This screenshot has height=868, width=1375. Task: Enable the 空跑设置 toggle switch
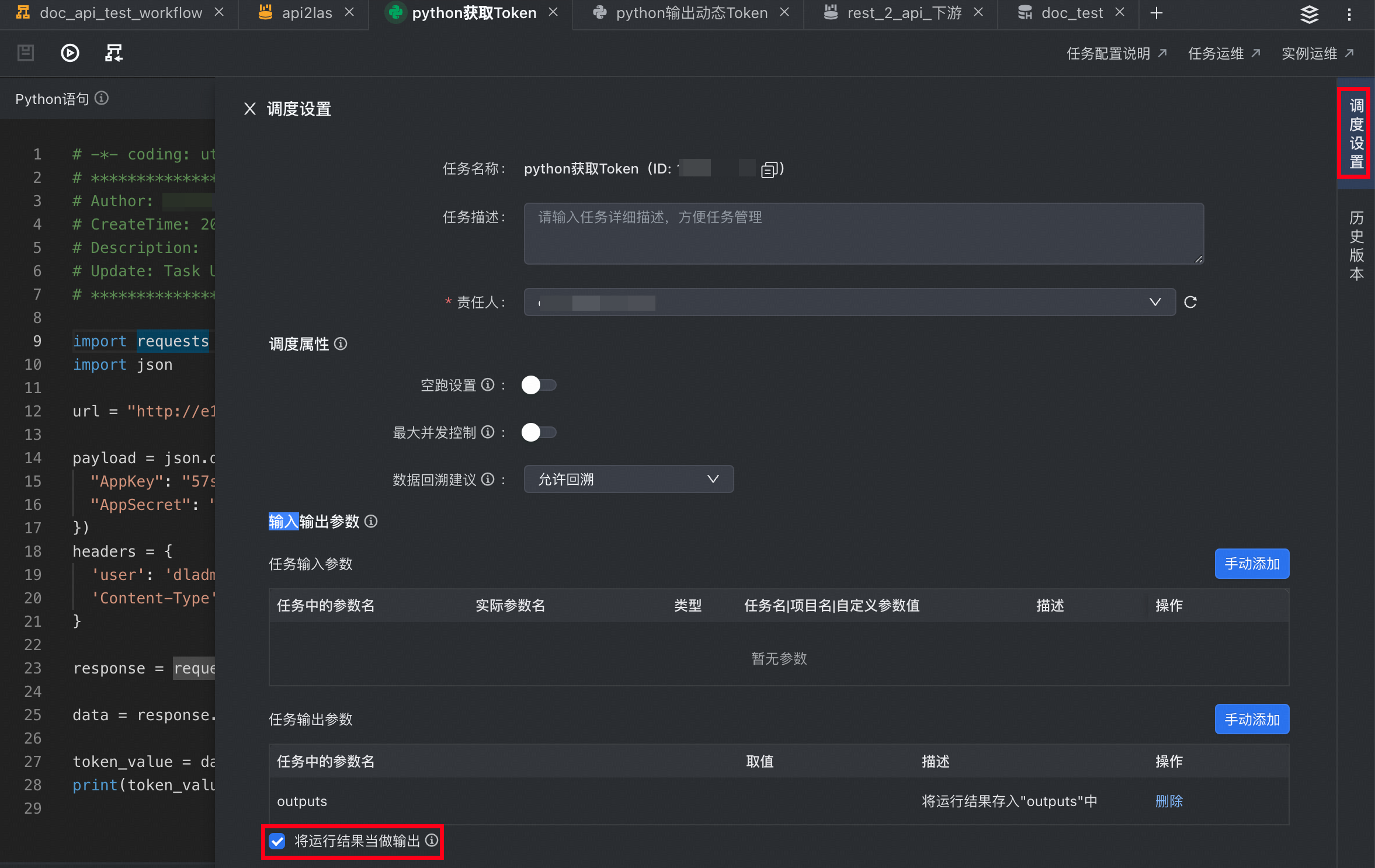pyautogui.click(x=538, y=385)
